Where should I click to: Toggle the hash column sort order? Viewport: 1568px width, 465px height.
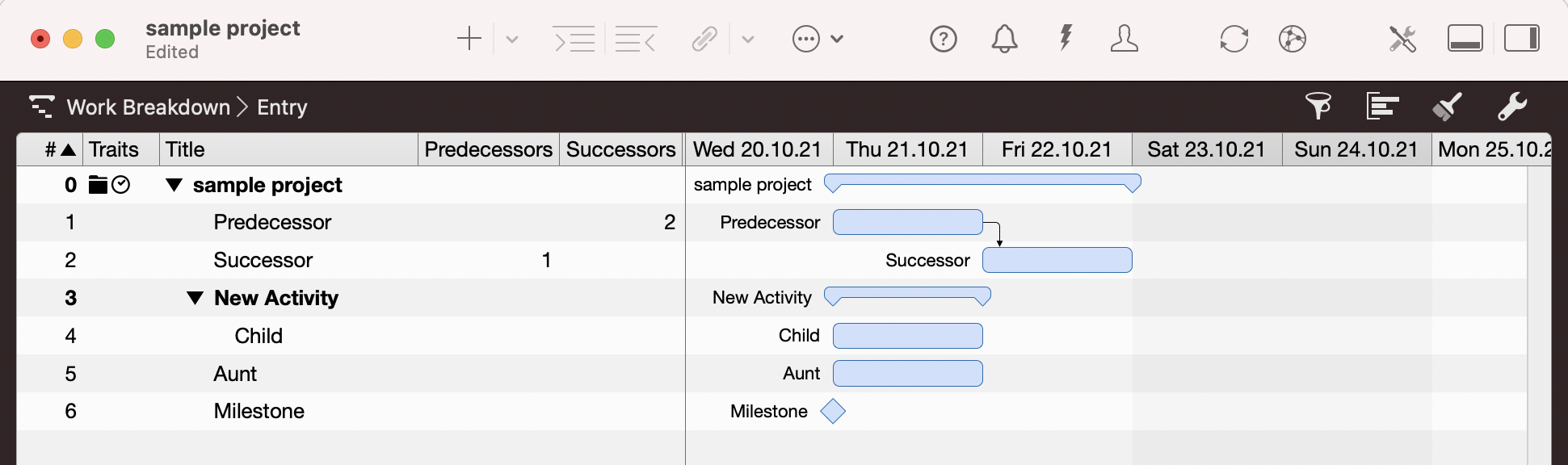[60, 149]
